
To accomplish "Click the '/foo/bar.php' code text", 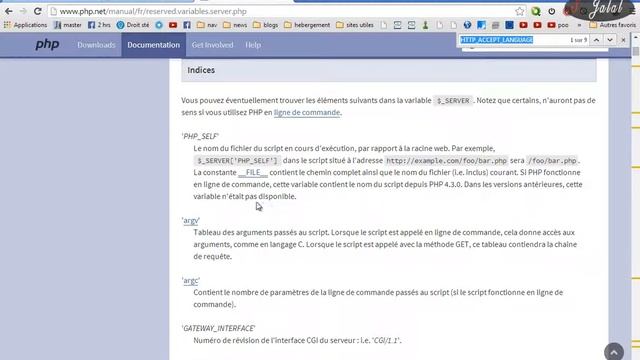I will pos(552,161).
